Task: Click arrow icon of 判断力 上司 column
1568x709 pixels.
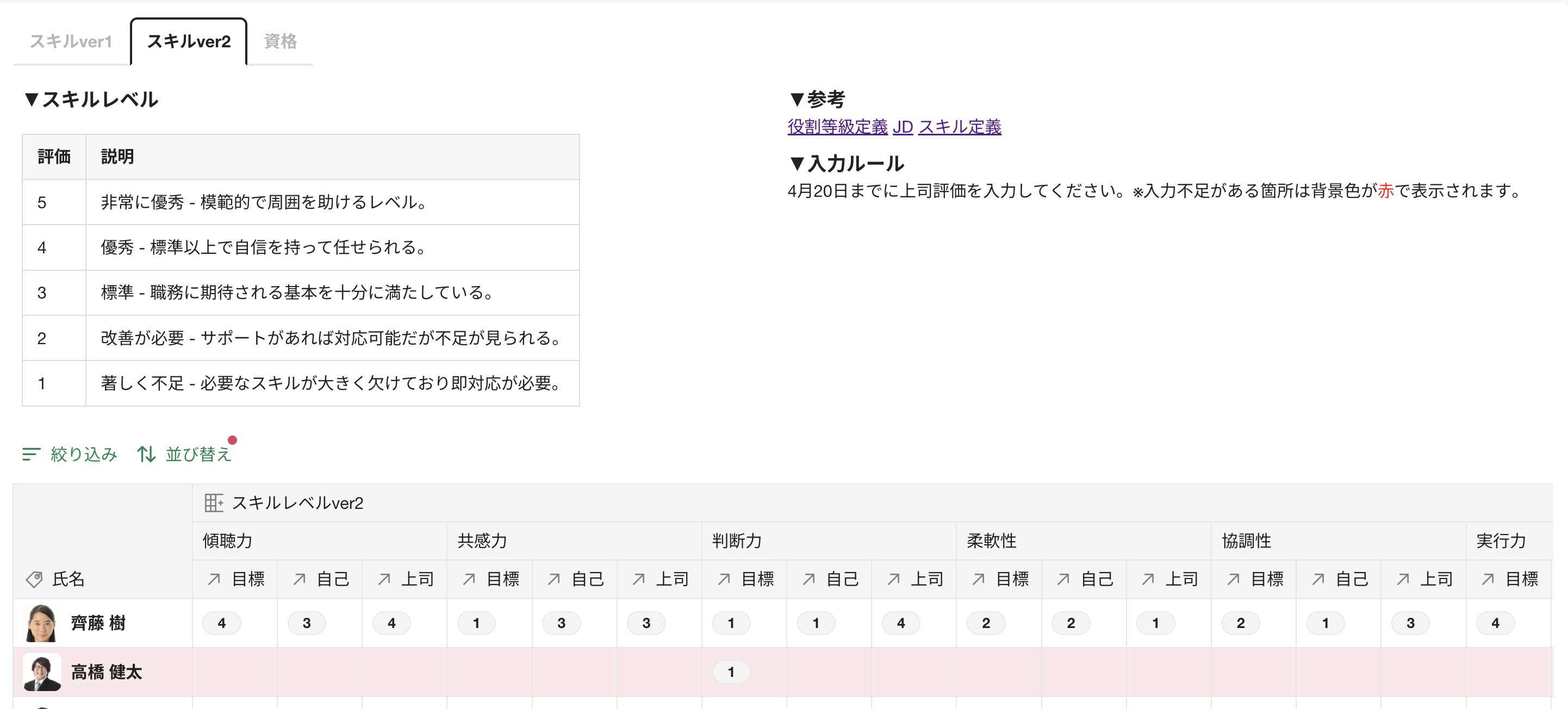Action: 894,579
